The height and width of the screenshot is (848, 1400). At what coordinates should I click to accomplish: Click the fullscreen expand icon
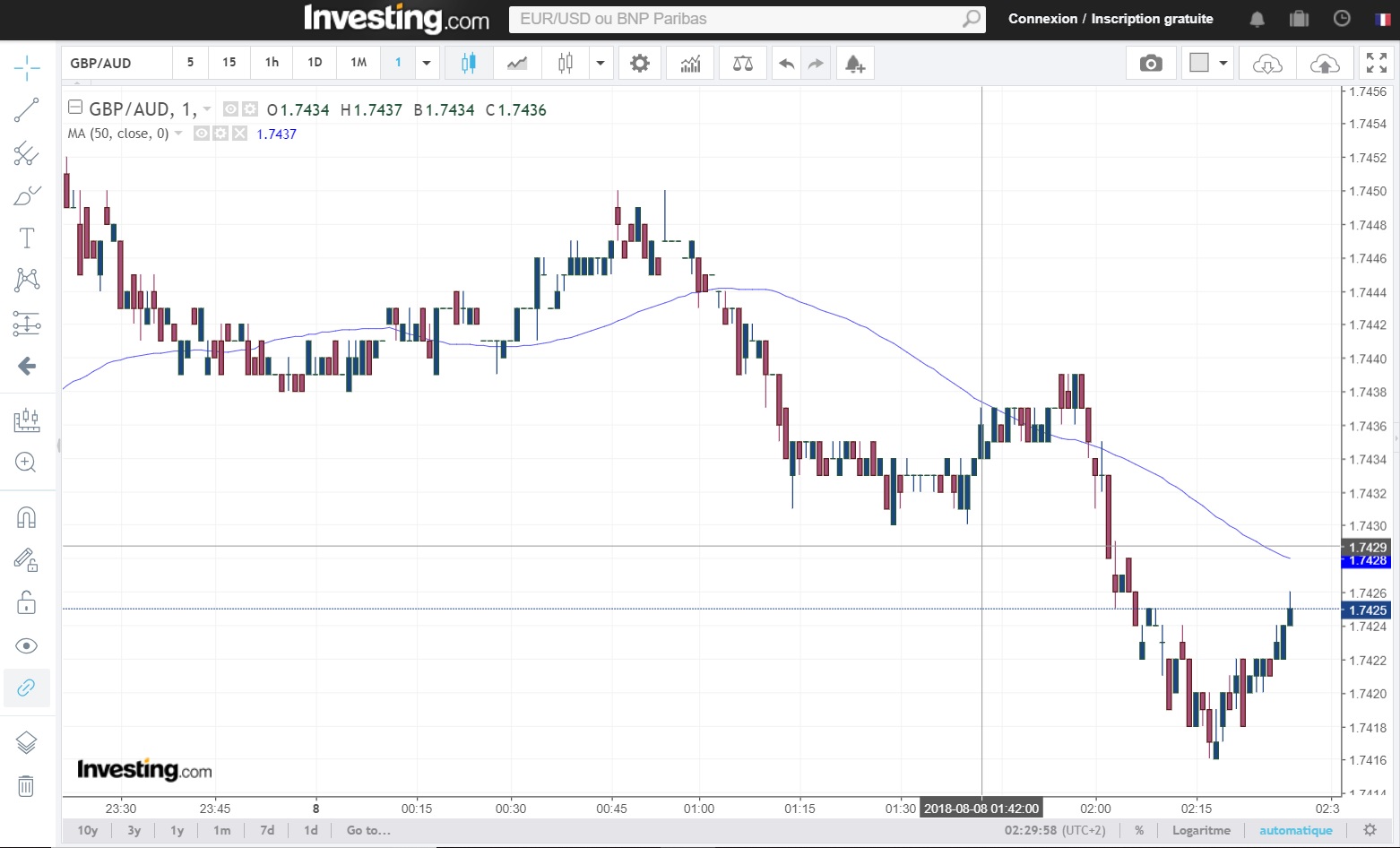pos(1376,63)
